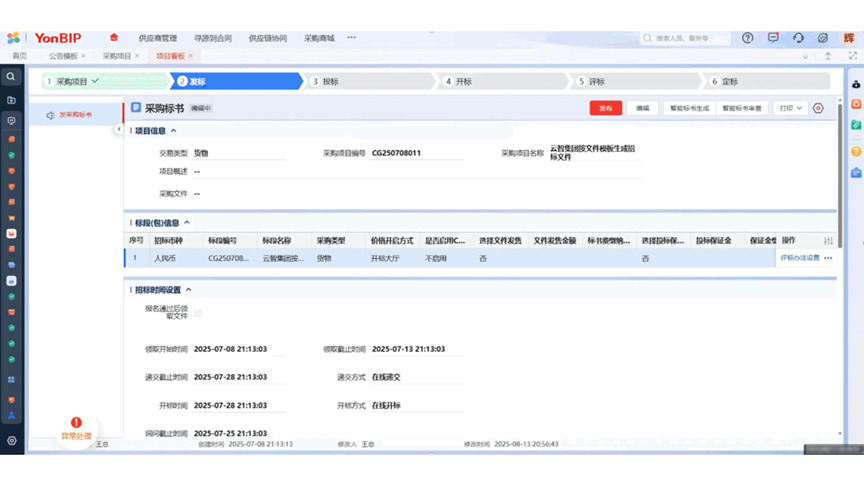Click the 领取开始时间 value 2025-07-08 21:13:03
Screen dimensions: 864x486
230,349
